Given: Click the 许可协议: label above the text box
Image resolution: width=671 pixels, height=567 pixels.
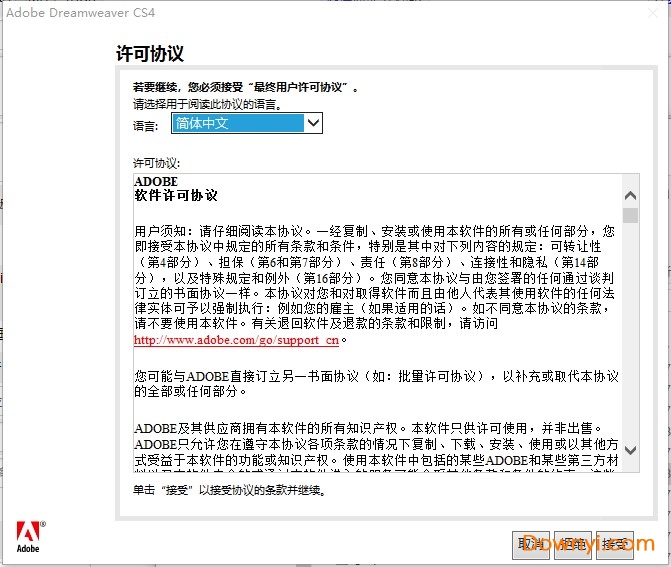Looking at the screenshot, I should 157,163.
